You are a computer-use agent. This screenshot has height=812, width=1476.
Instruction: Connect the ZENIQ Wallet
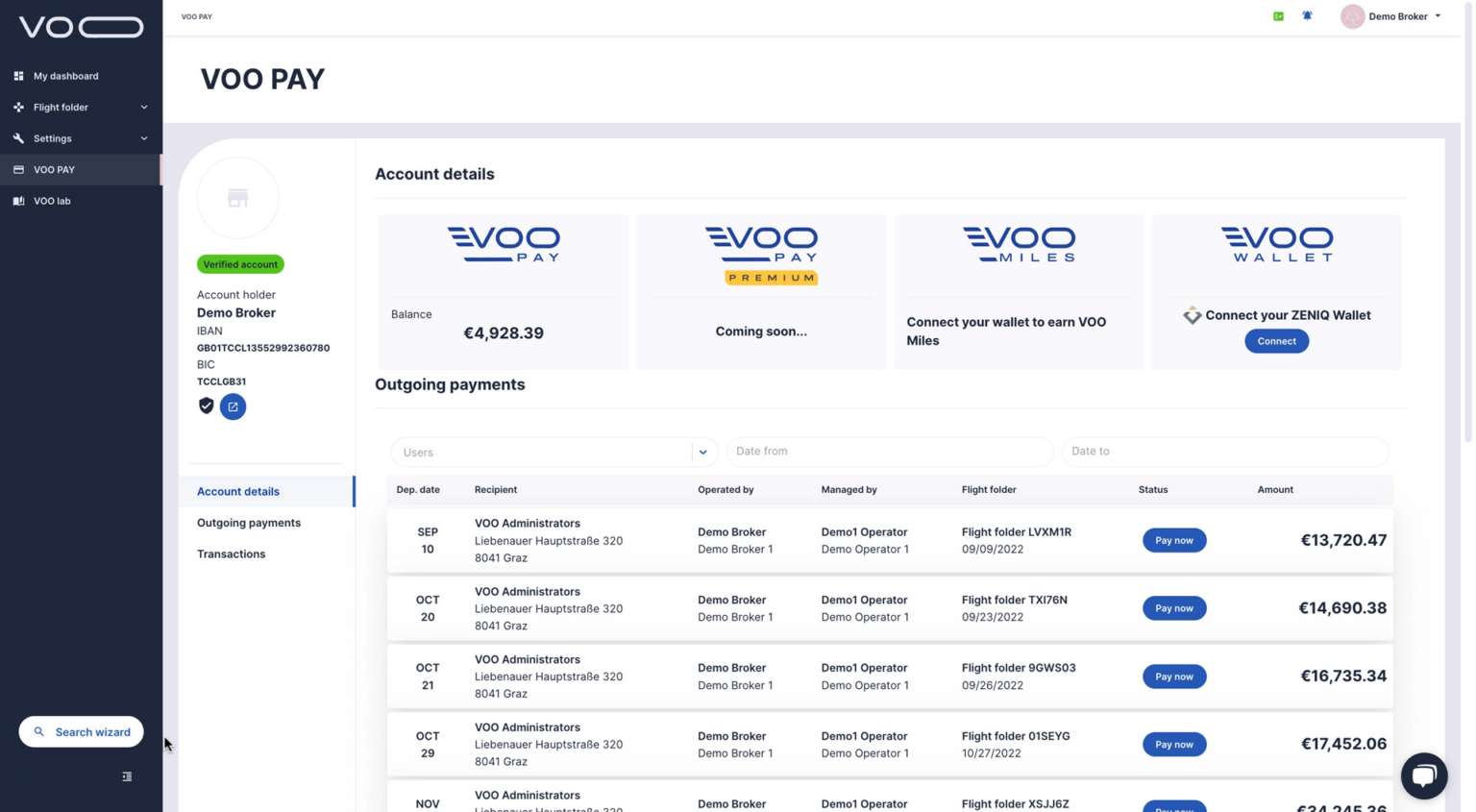pyautogui.click(x=1276, y=341)
